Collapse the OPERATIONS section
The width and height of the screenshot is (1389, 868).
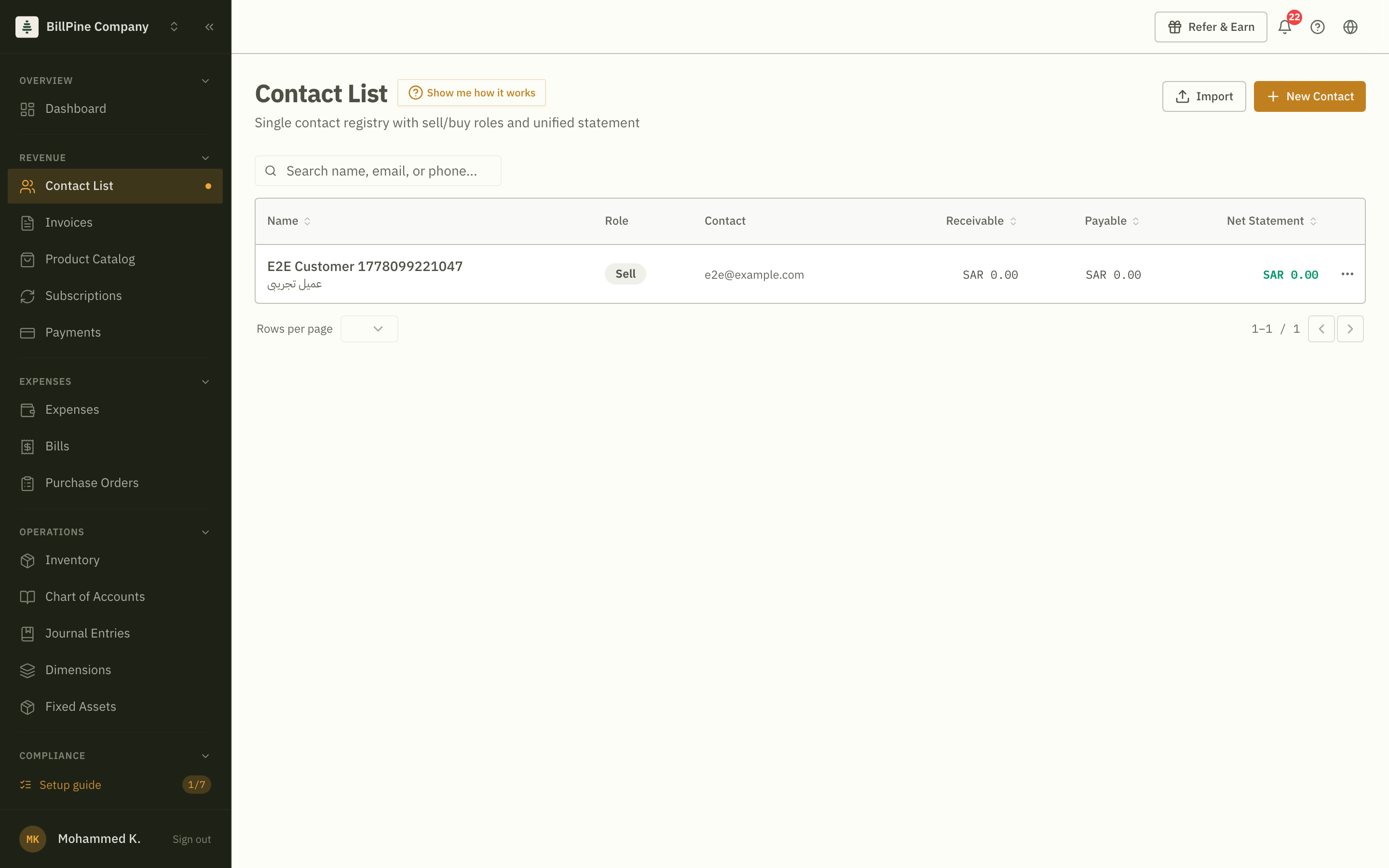point(205,532)
